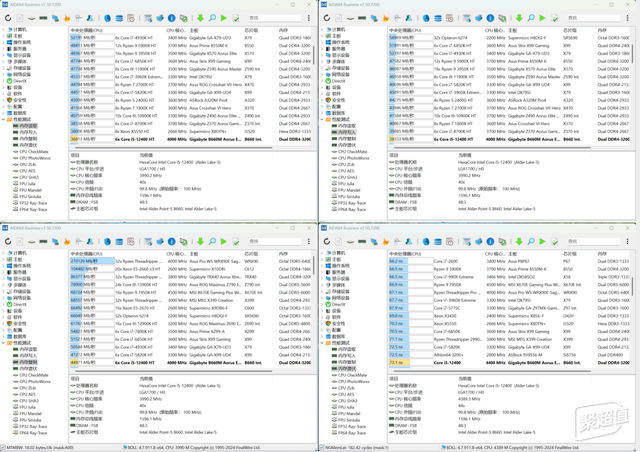Viewport: 640px width, 452px height.
Task: Open the checked-page results icon in memory-write window
Action: coord(555,18)
